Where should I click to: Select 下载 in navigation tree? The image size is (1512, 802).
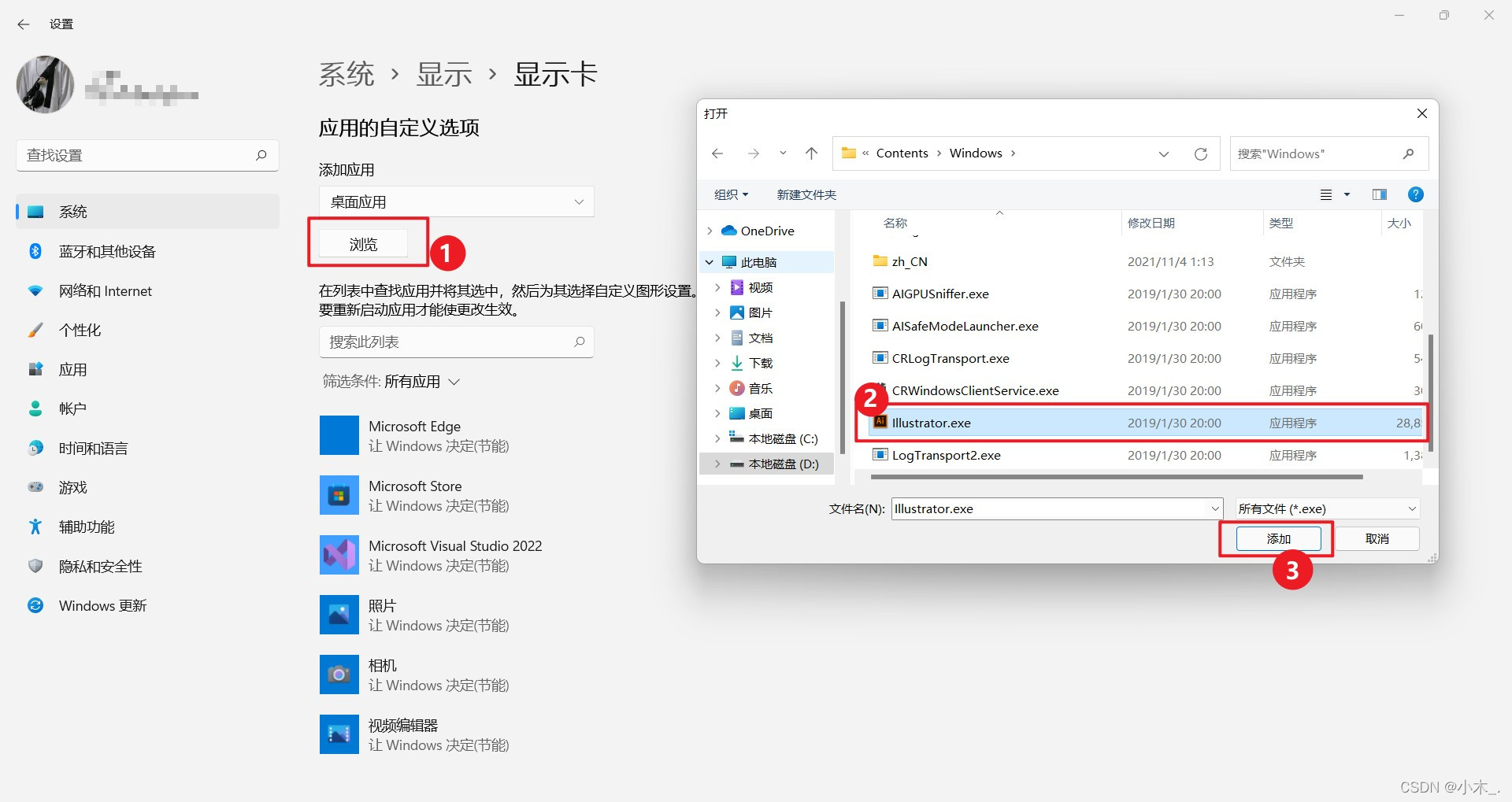pos(760,363)
